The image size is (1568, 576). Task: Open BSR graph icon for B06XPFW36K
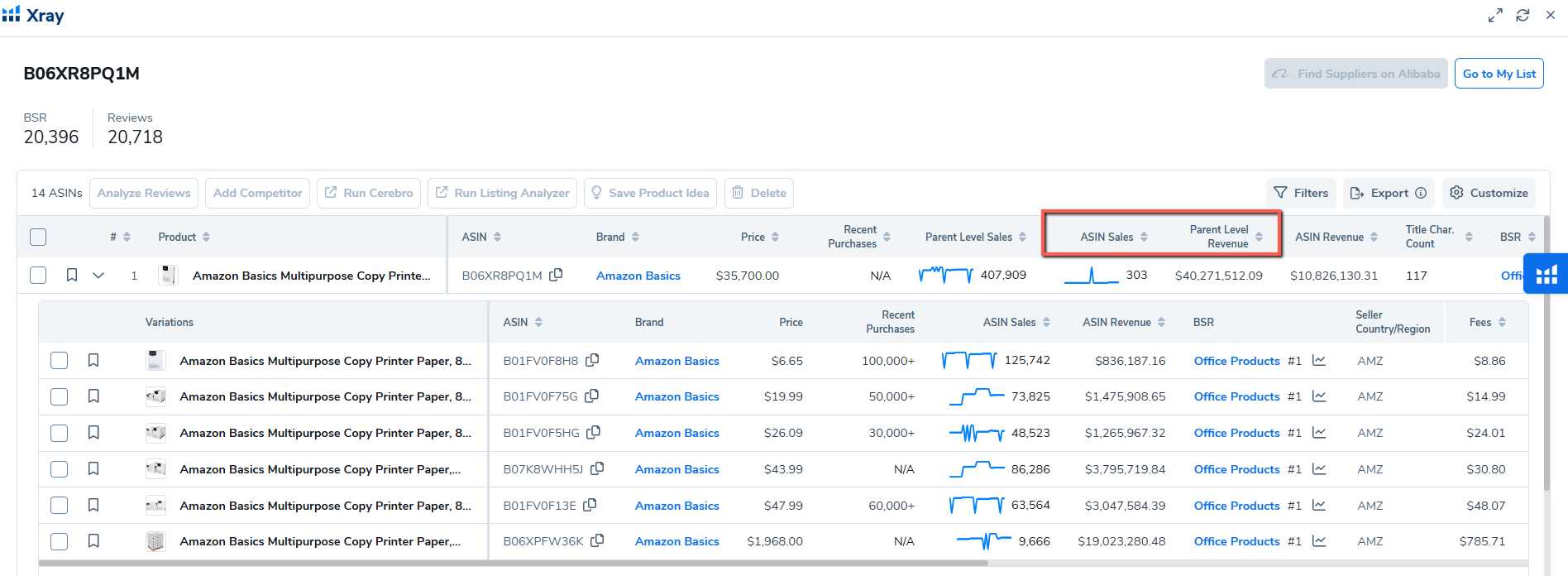(1319, 540)
